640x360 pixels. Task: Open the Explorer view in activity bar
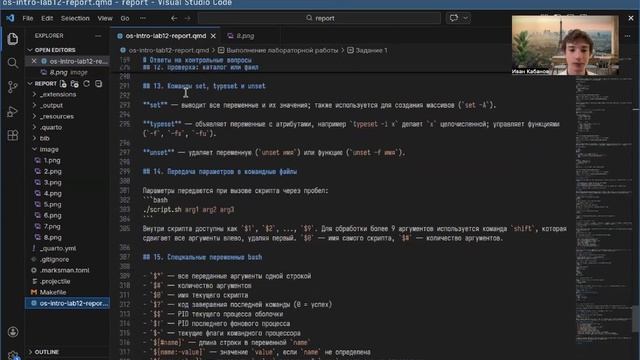pos(13,39)
